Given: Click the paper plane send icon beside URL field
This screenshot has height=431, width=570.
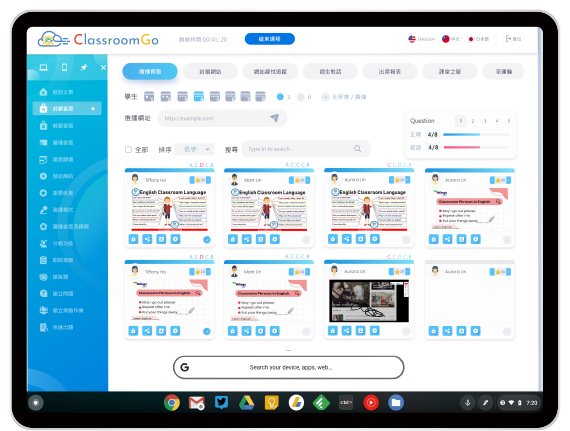Looking at the screenshot, I should pos(274,118).
